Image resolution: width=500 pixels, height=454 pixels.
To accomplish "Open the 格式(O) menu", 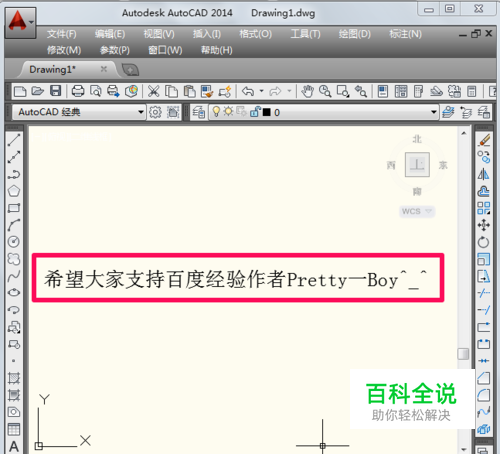I will [x=256, y=34].
